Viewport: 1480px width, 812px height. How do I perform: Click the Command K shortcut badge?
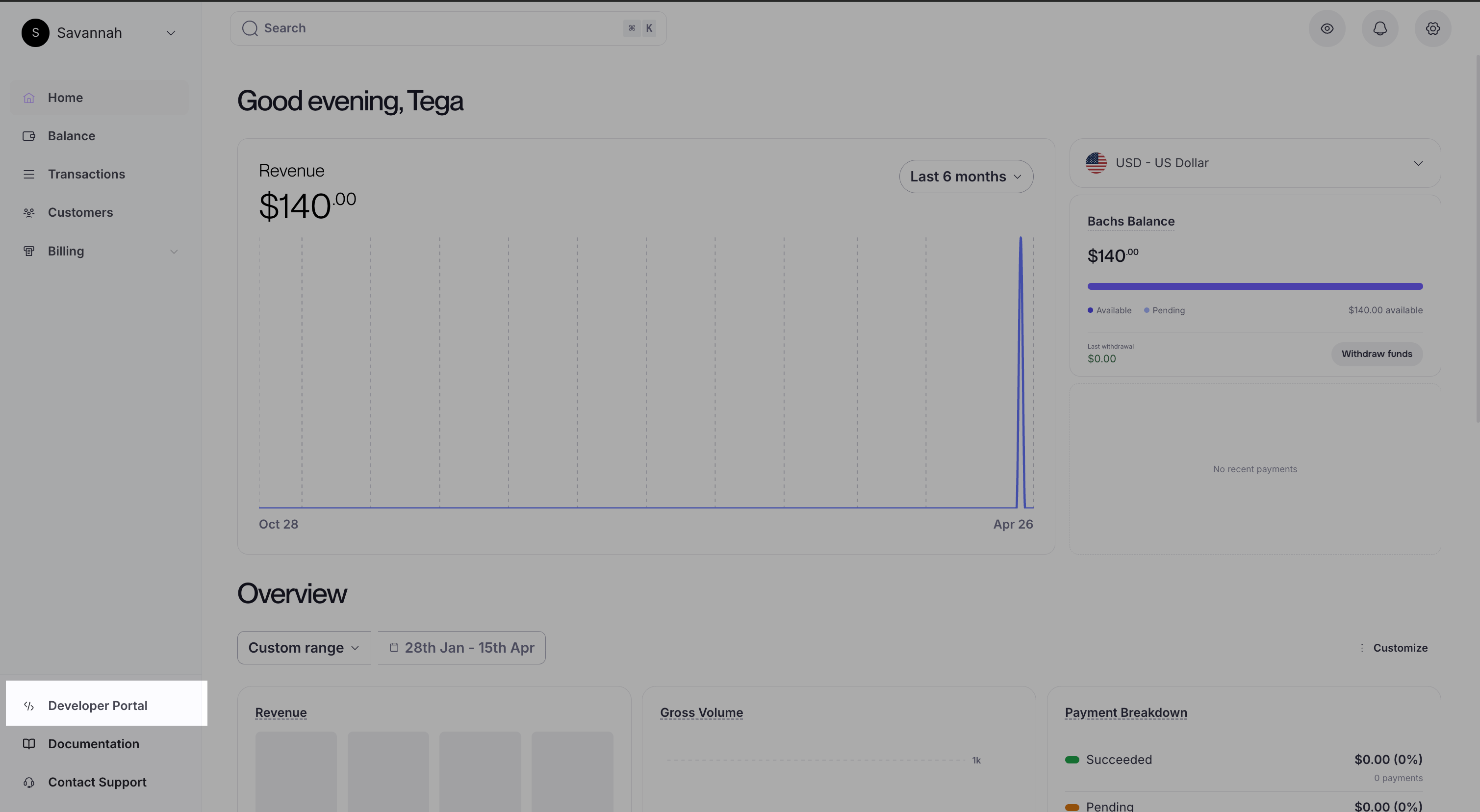click(640, 28)
